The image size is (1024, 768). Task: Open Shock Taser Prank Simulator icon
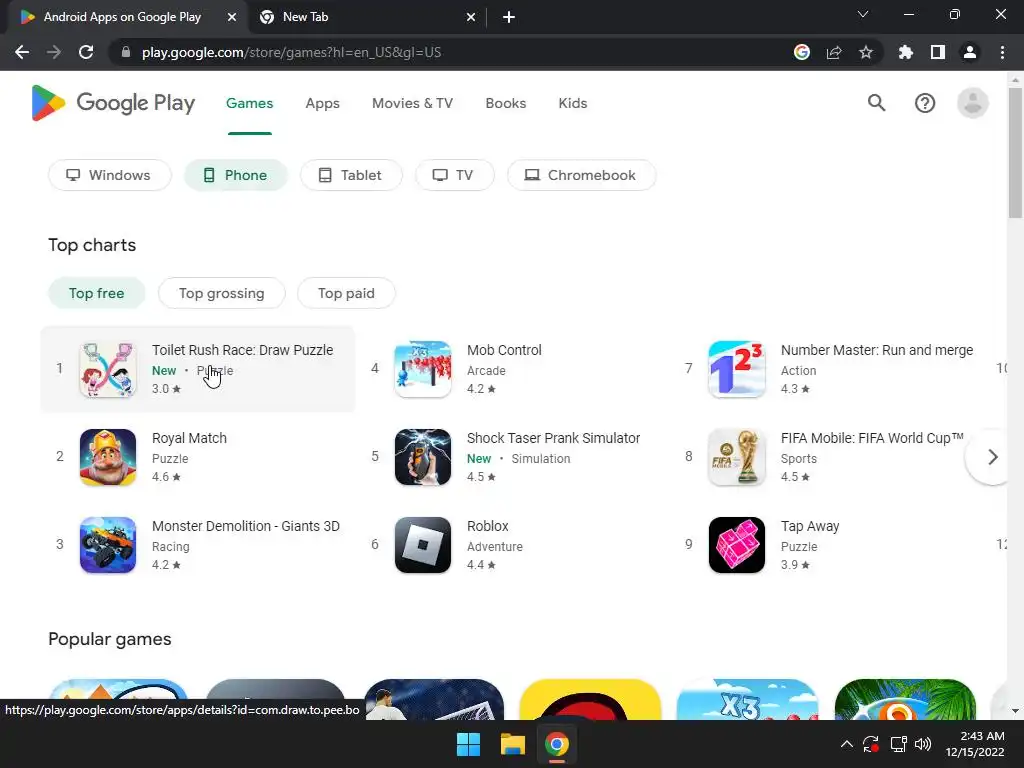click(x=423, y=457)
